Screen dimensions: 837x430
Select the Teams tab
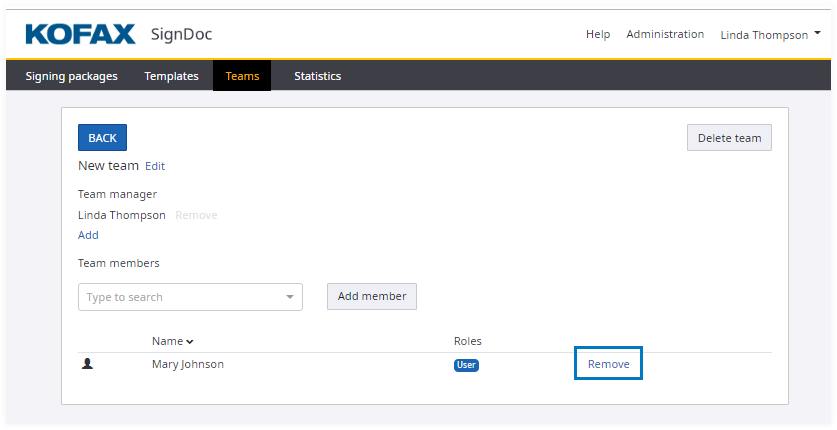coord(242,76)
